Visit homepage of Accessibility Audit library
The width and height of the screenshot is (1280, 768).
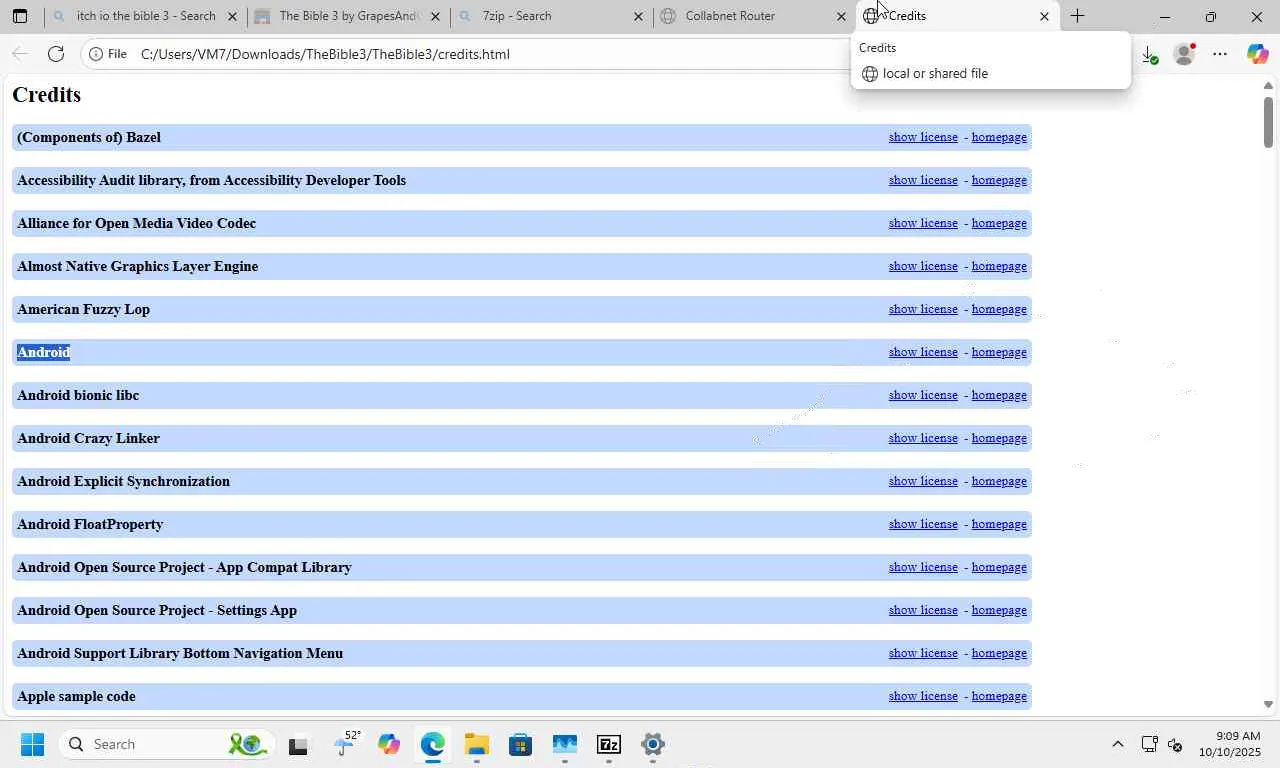(x=999, y=180)
